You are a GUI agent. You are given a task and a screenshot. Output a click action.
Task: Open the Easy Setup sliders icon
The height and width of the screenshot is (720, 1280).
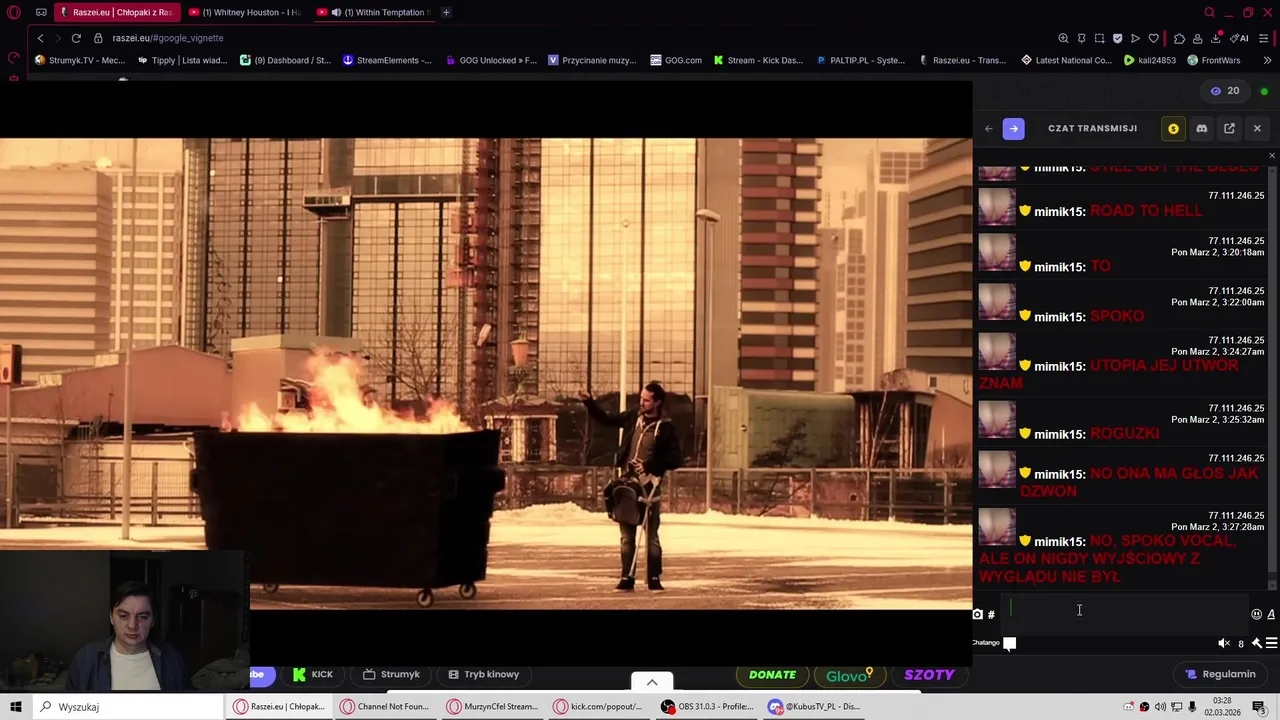(x=1264, y=38)
